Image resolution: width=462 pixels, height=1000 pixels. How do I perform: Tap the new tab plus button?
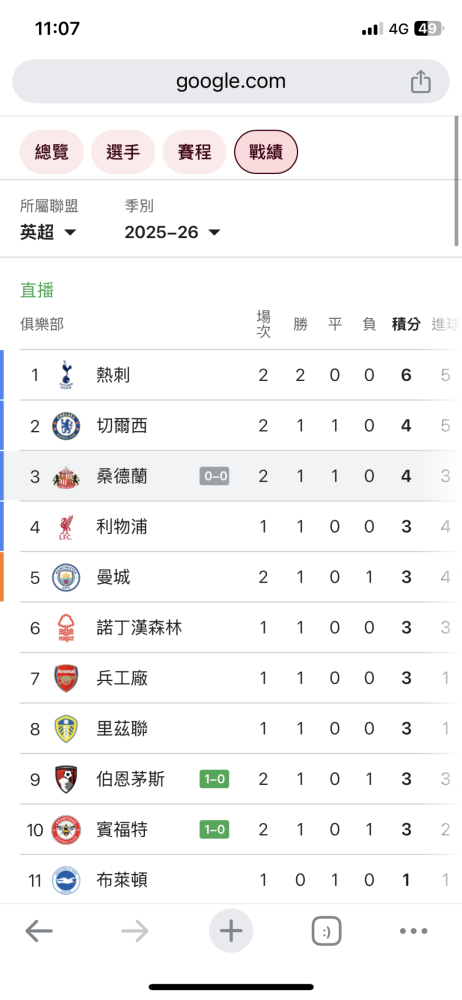pyautogui.click(x=231, y=931)
